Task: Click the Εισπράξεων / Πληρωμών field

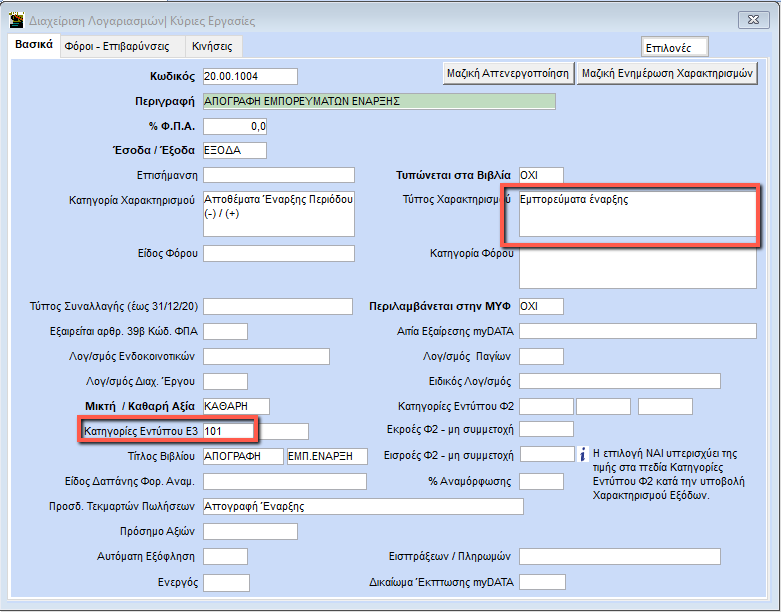Action: click(x=620, y=556)
